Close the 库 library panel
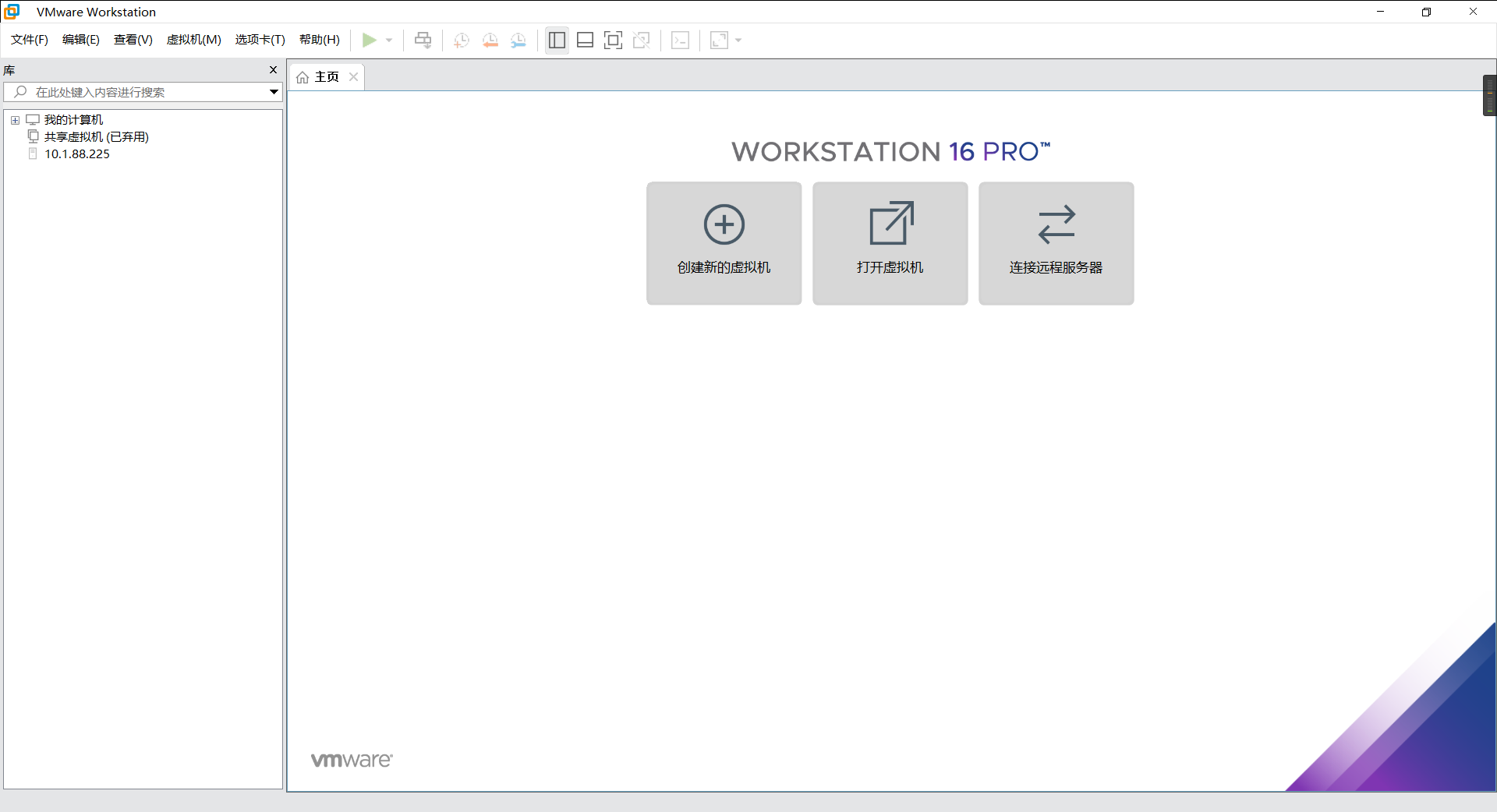 pyautogui.click(x=273, y=70)
